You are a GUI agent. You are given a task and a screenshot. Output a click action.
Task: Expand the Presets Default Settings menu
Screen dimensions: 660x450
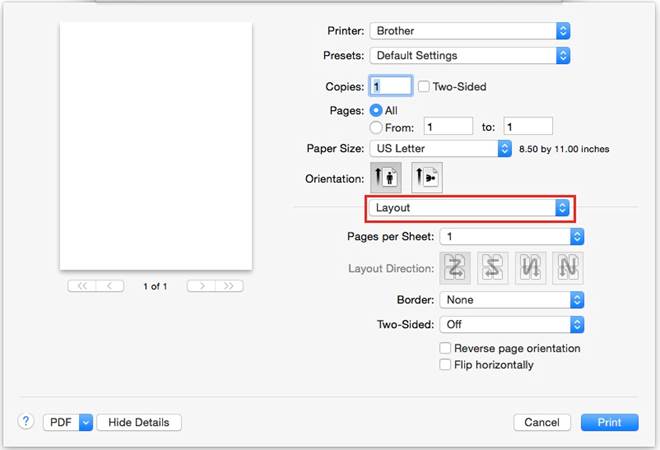click(469, 56)
